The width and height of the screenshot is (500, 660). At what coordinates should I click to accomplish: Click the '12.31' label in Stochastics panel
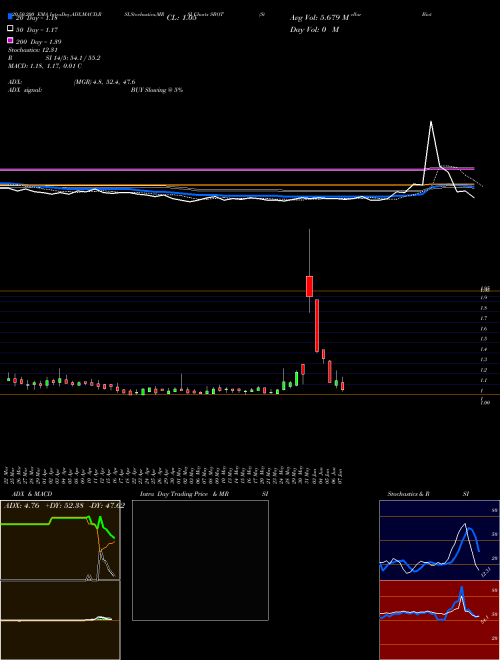click(x=486, y=573)
